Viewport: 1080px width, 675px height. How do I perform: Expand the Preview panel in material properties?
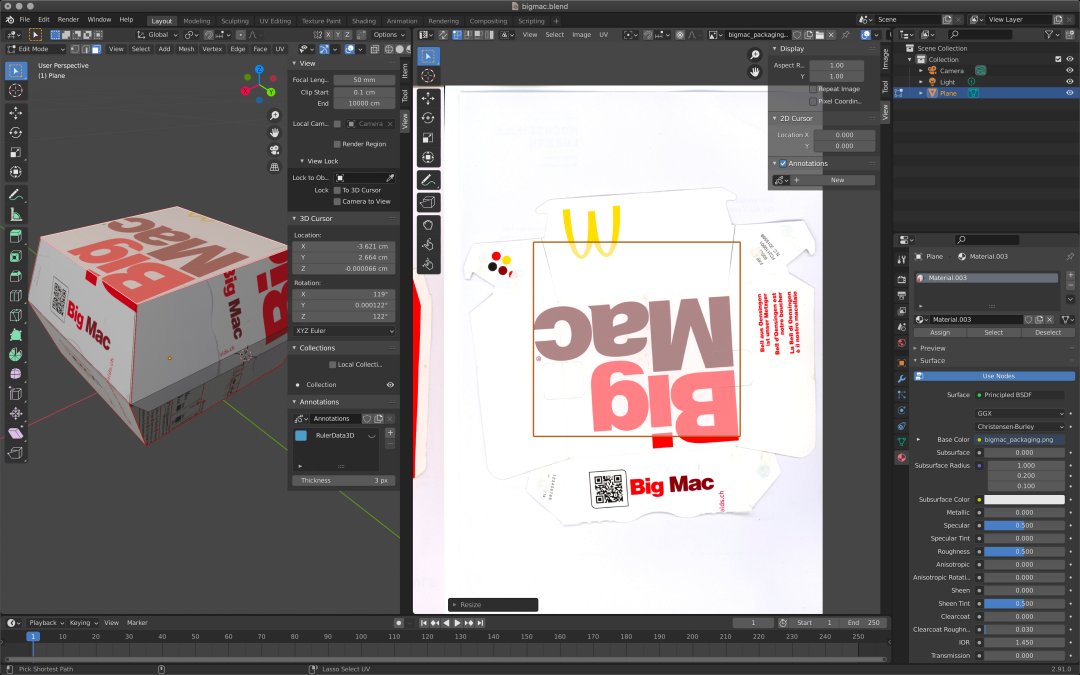(915, 349)
